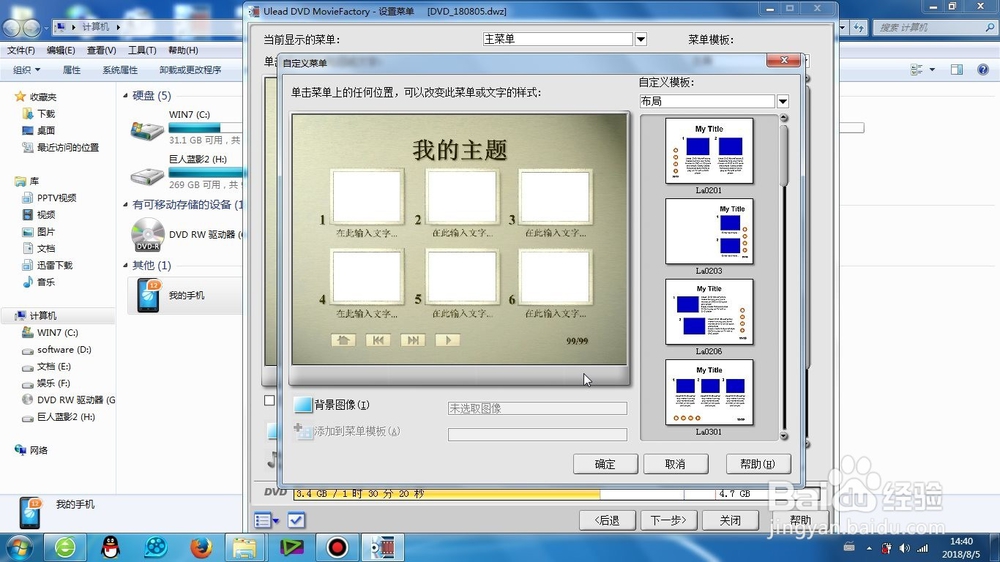
Task: Click the 未选取图像 image path field
Action: coord(537,408)
